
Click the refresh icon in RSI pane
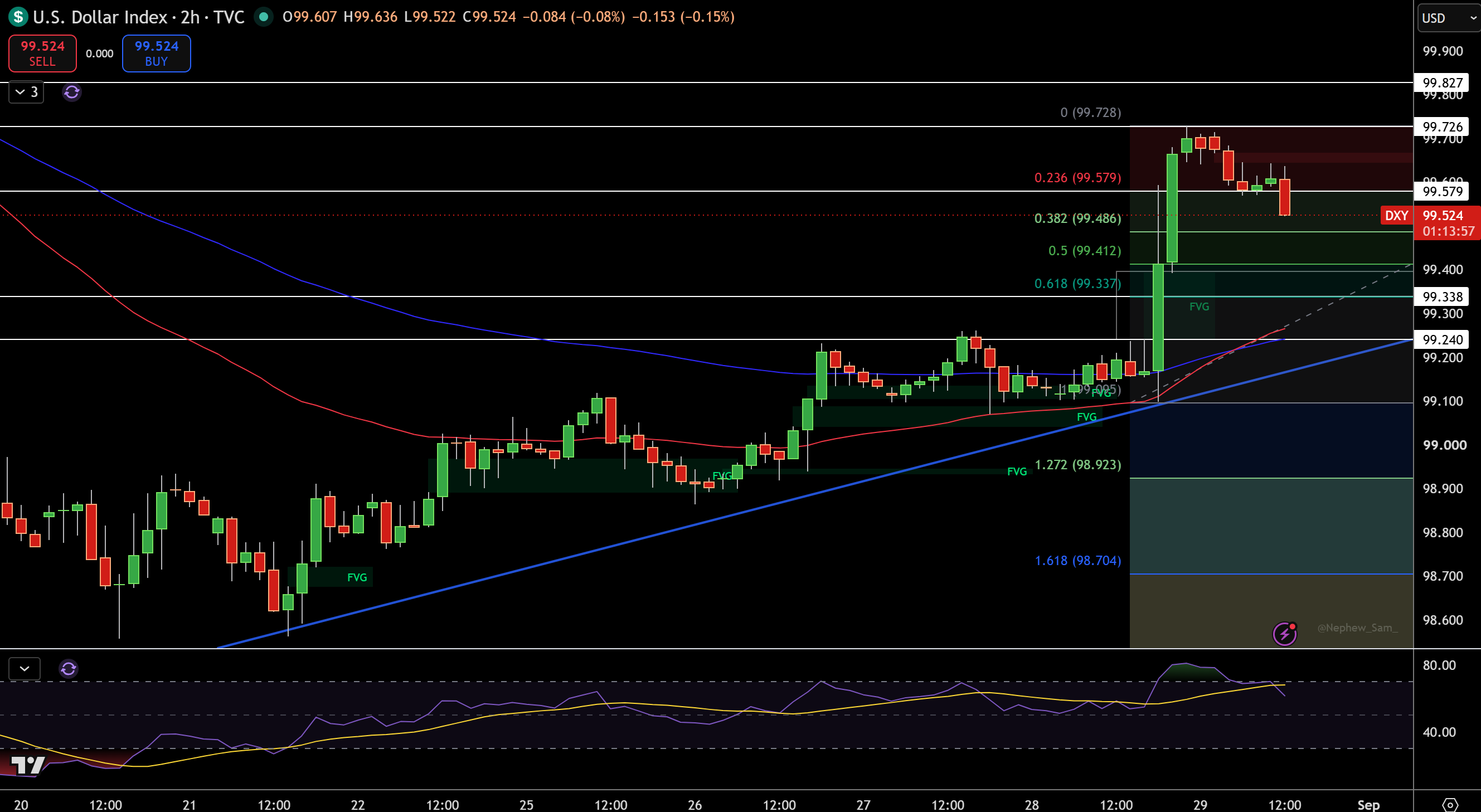[x=69, y=669]
